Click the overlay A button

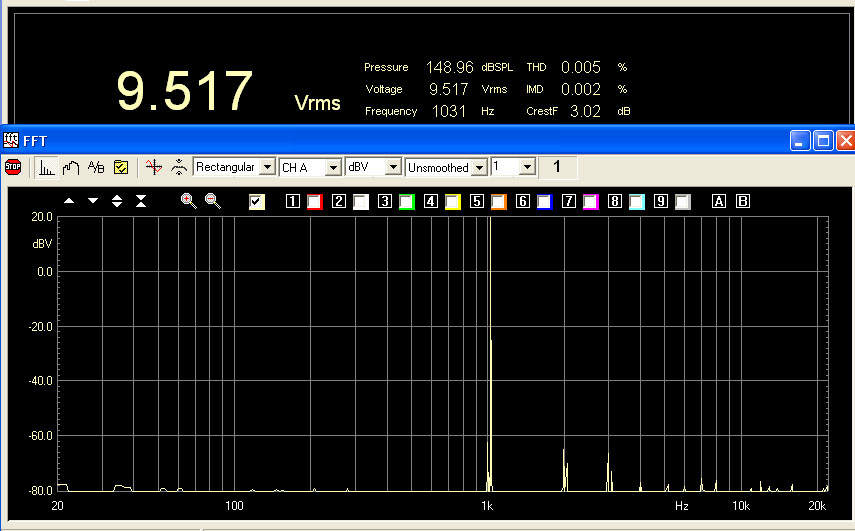[x=718, y=202]
